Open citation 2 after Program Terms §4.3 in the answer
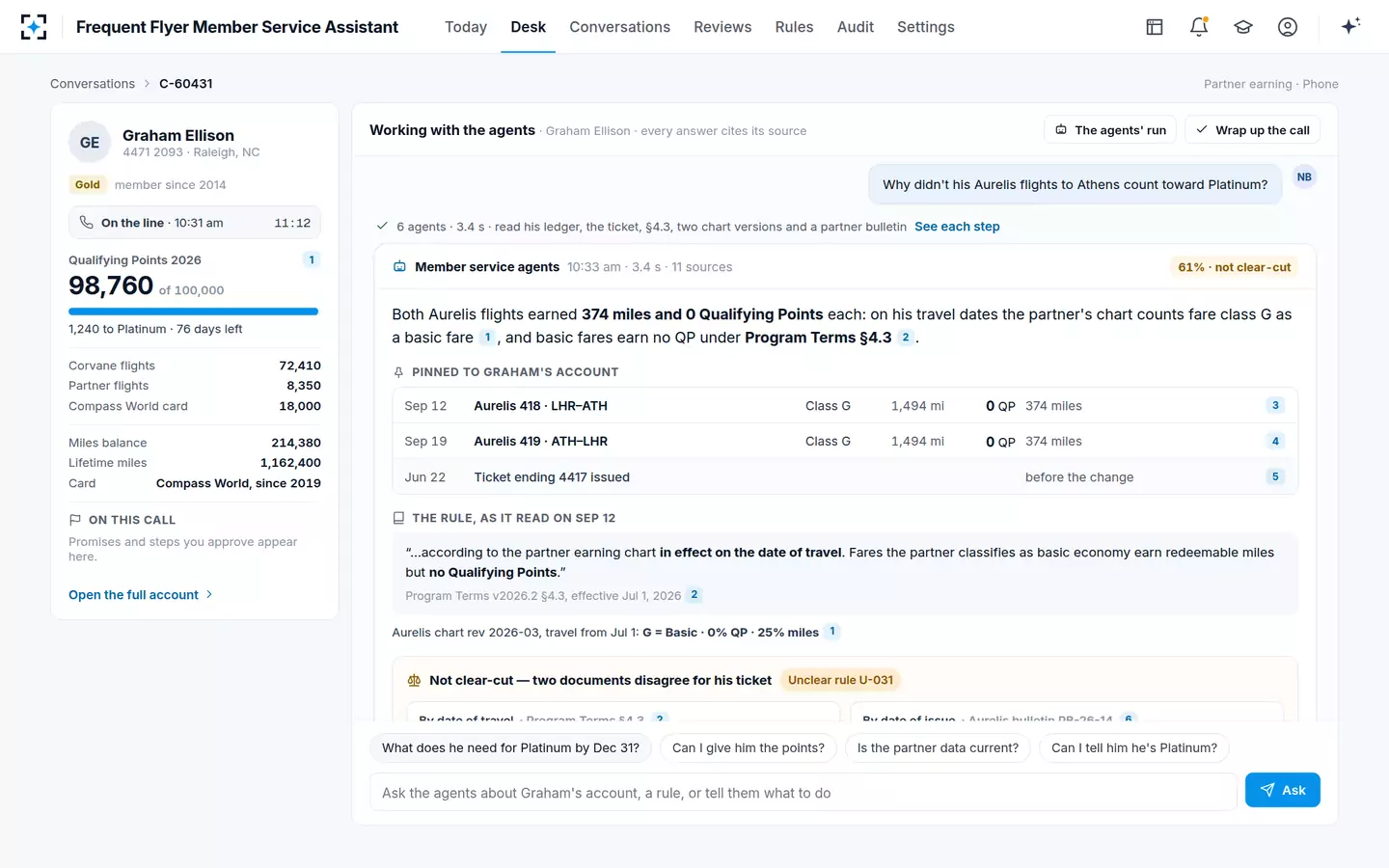The height and width of the screenshot is (868, 1389). click(905, 338)
